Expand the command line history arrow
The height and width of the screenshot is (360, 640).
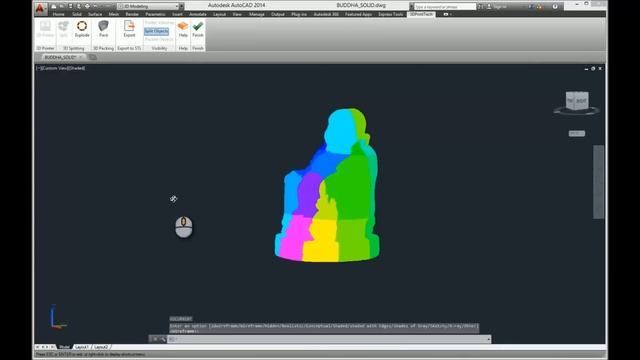tap(488, 339)
